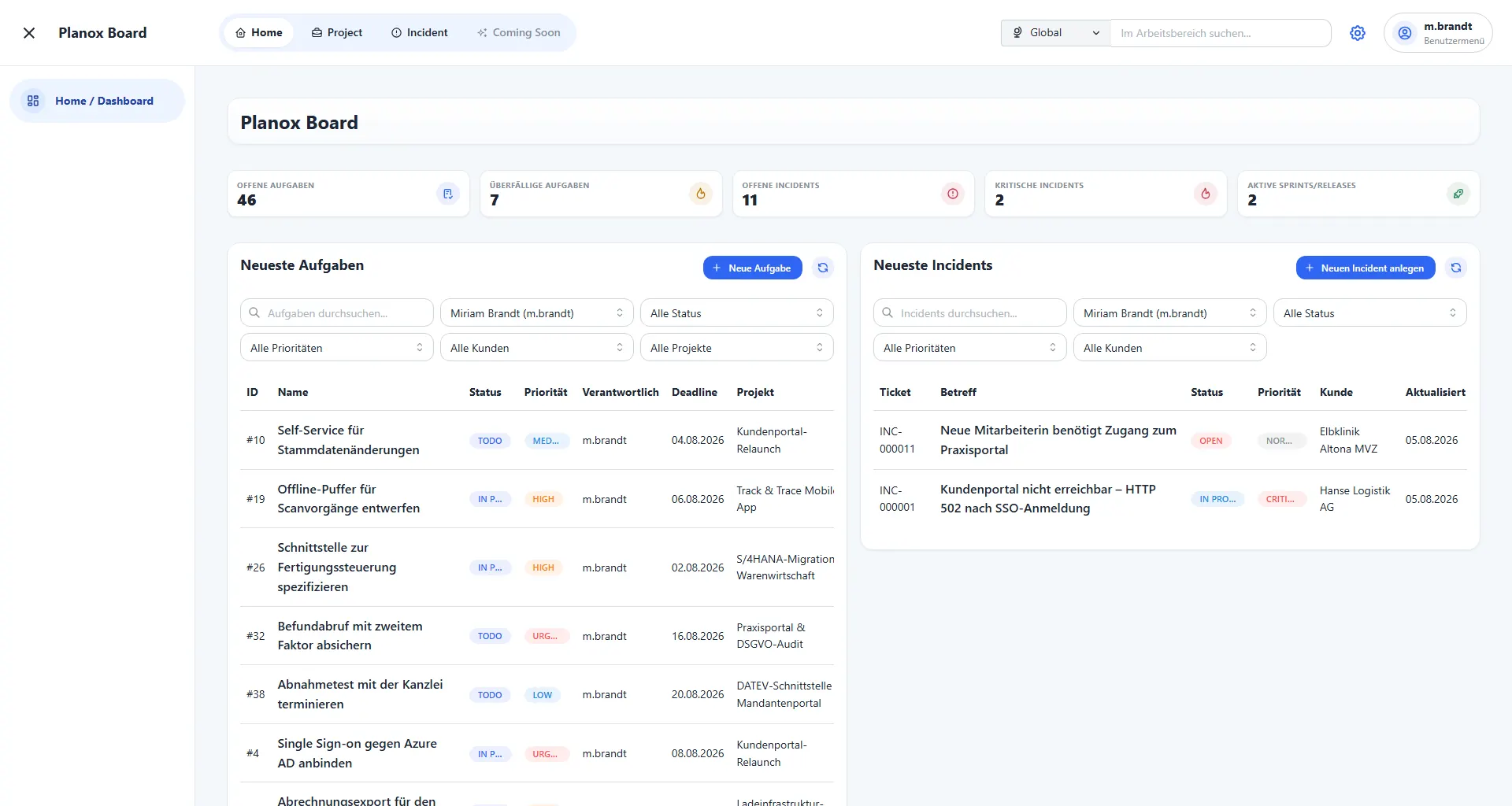Open the incidents Alle Status dropdown

pyautogui.click(x=1370, y=312)
